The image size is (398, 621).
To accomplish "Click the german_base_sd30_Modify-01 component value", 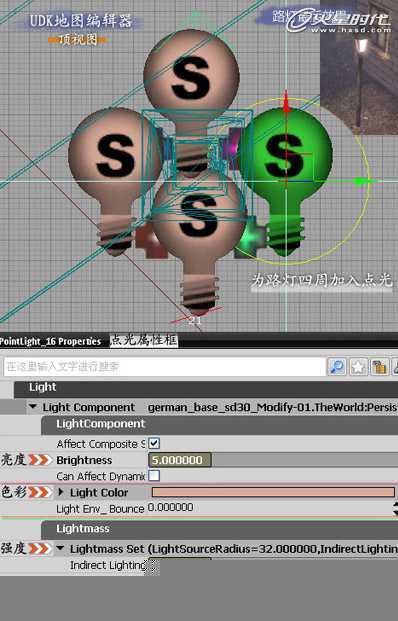I will tap(272, 407).
